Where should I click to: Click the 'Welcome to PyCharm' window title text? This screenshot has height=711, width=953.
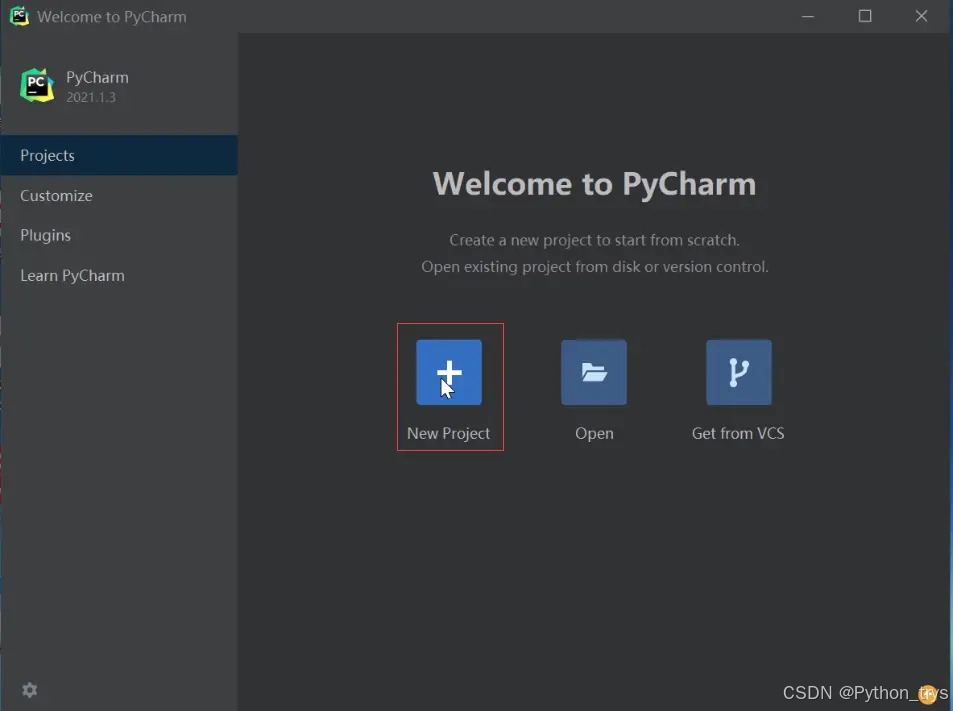112,16
